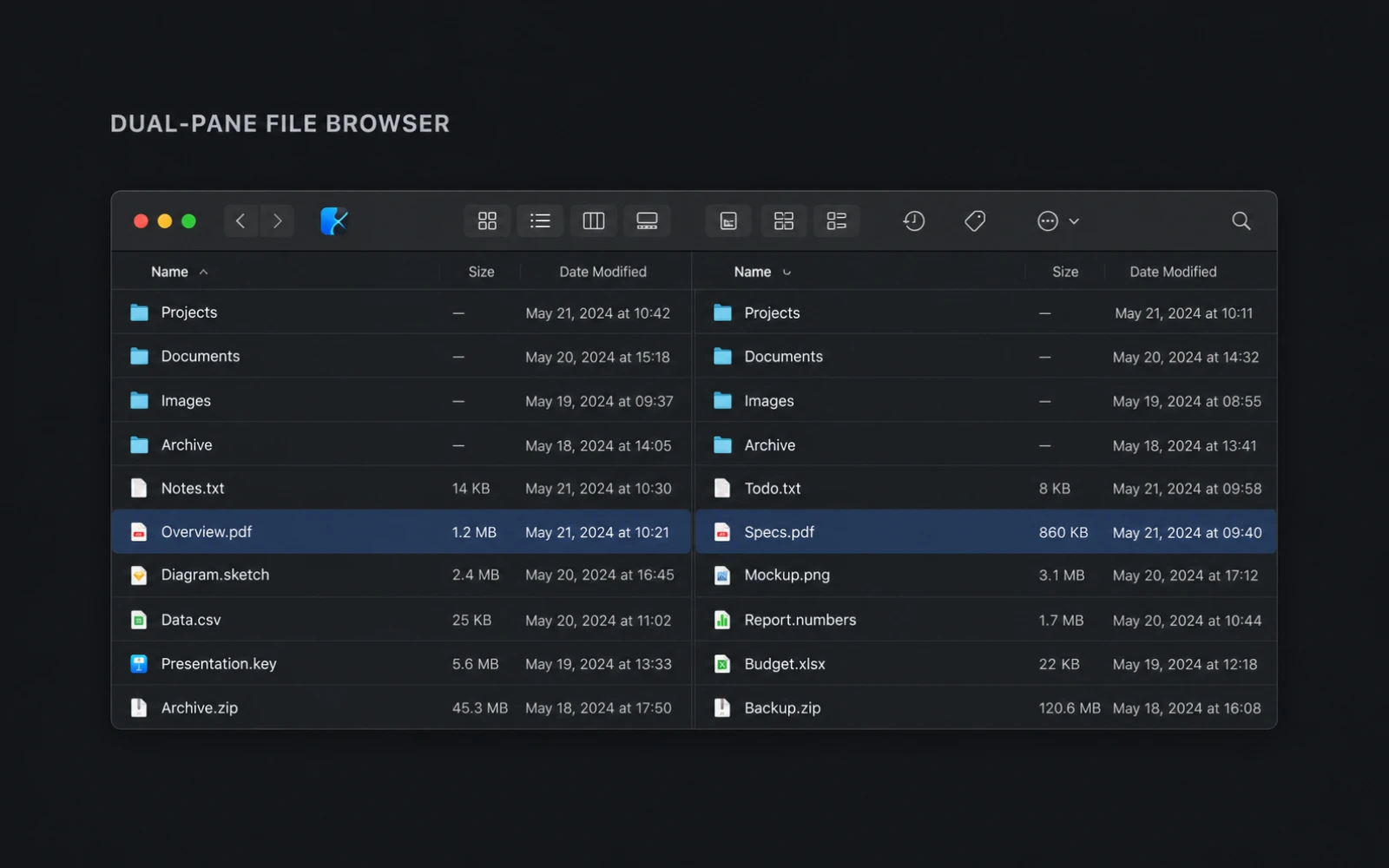Select Documents folder dated 15:18
The image size is (1389, 868).
coord(401,357)
